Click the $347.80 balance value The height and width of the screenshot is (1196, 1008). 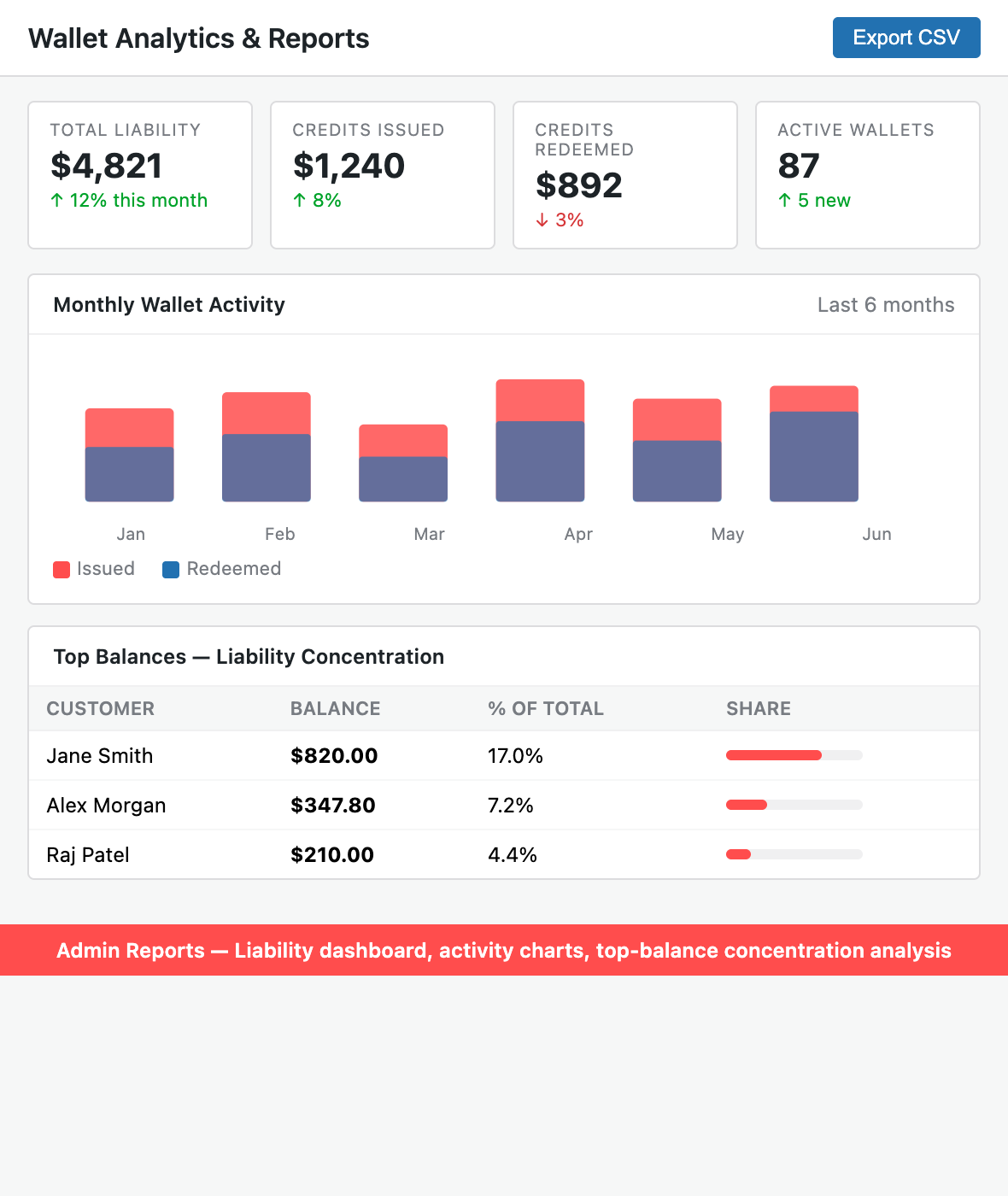point(333,806)
